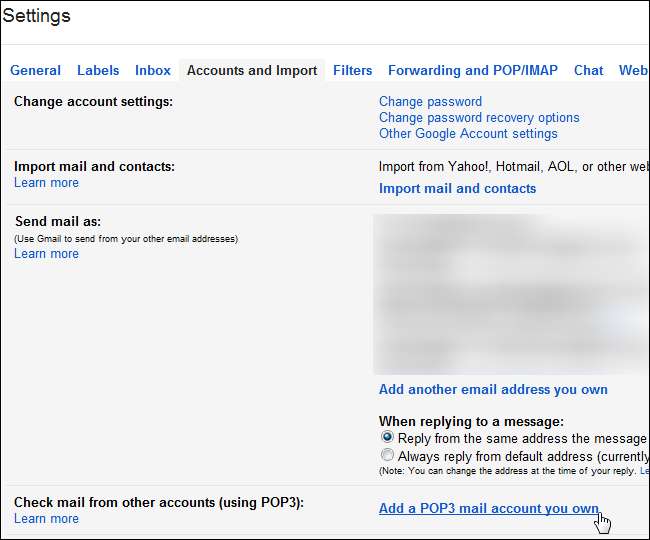
Task: Select the Accounts and Import tab
Action: (252, 71)
